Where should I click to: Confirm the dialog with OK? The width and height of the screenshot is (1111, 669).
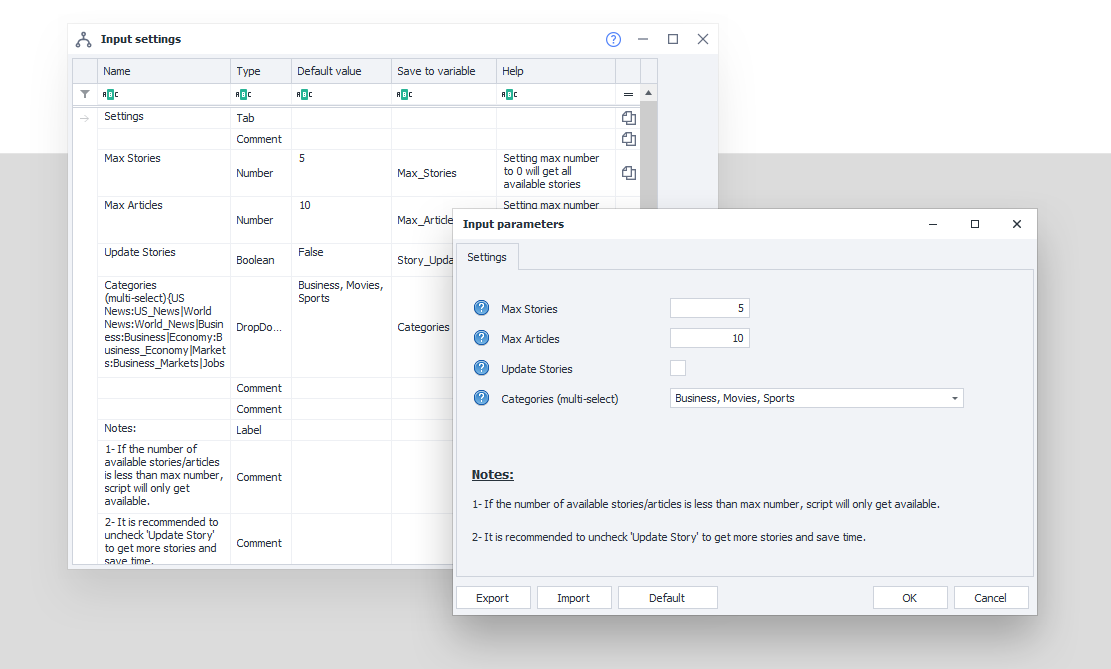click(909, 598)
